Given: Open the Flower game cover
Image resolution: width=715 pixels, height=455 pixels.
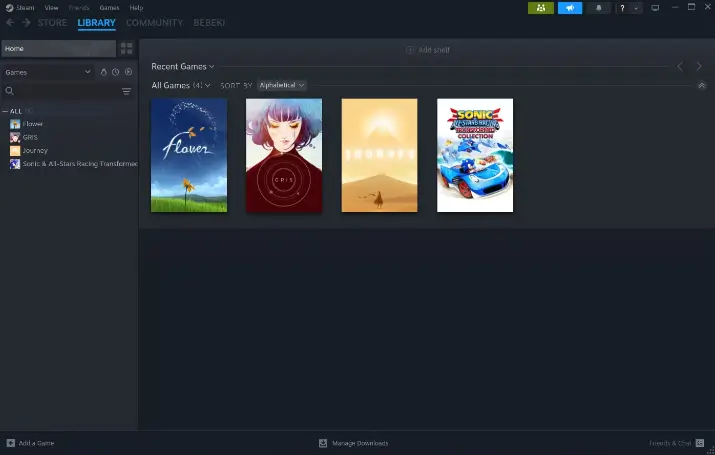Looking at the screenshot, I should [189, 155].
